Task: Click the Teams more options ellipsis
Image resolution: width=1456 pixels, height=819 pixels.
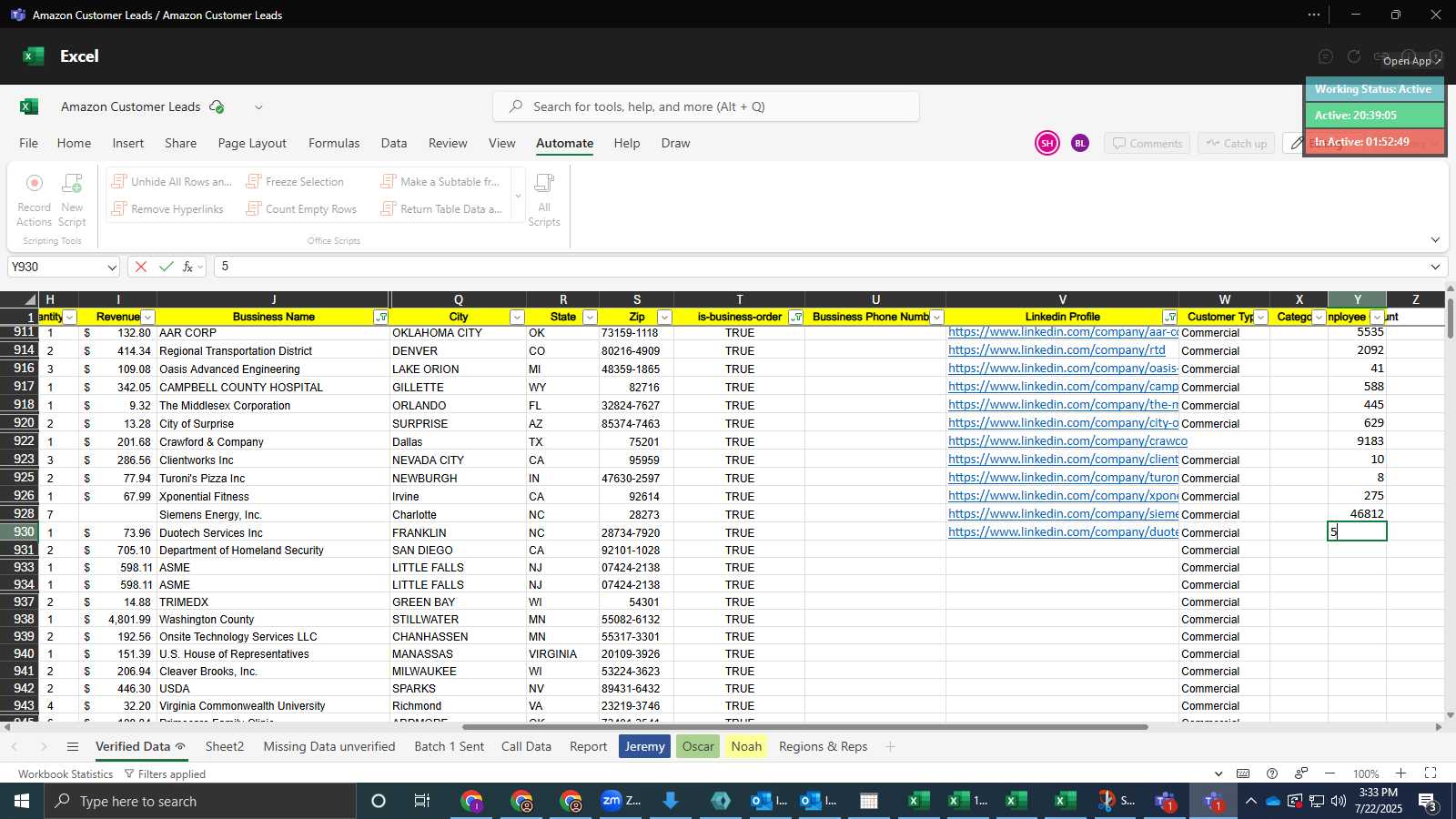Action: tap(1314, 15)
